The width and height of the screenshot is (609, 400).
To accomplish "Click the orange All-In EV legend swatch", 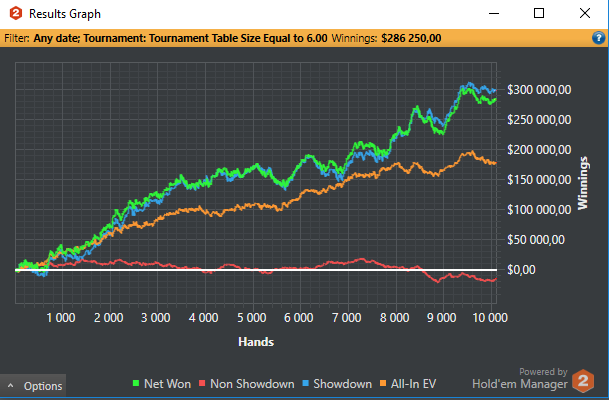I will [383, 384].
